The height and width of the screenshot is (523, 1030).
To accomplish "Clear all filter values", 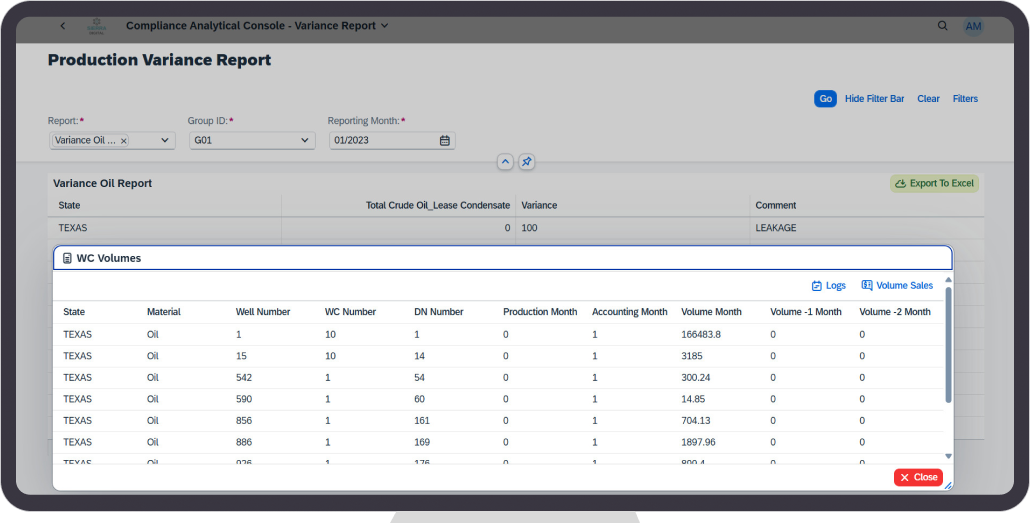I will tap(928, 99).
